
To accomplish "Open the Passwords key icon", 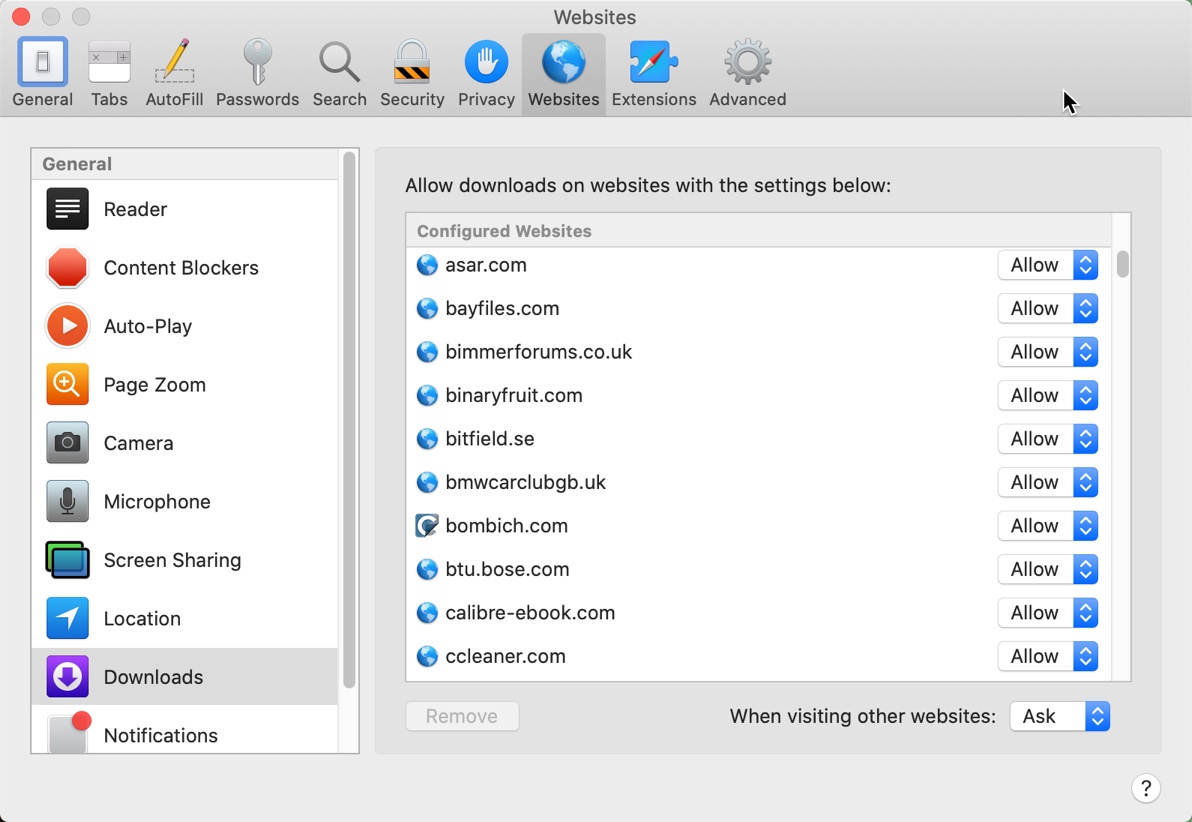I will 257,62.
